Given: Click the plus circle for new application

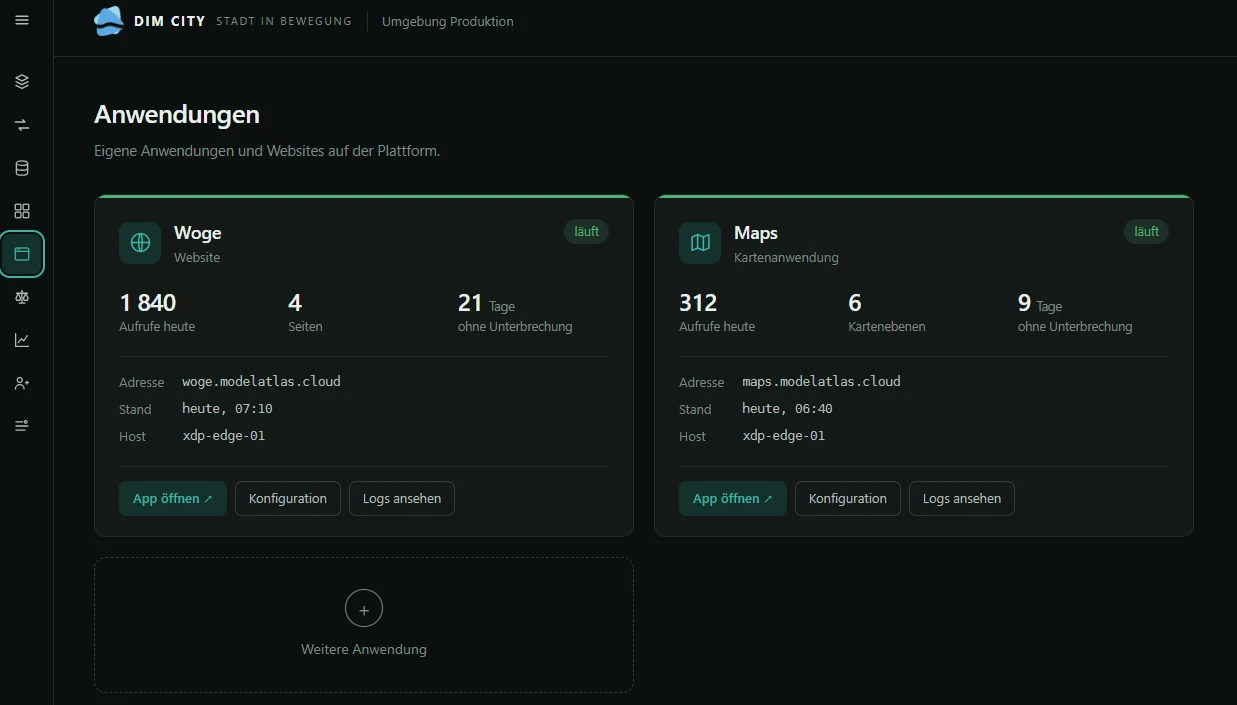Looking at the screenshot, I should (364, 609).
